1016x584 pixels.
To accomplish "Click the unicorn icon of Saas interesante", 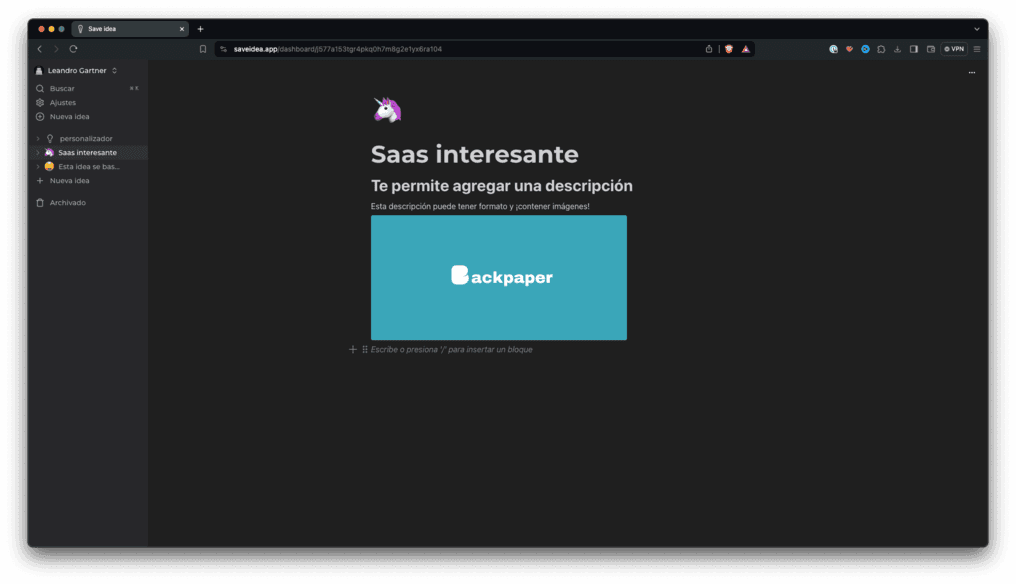I will pos(49,152).
